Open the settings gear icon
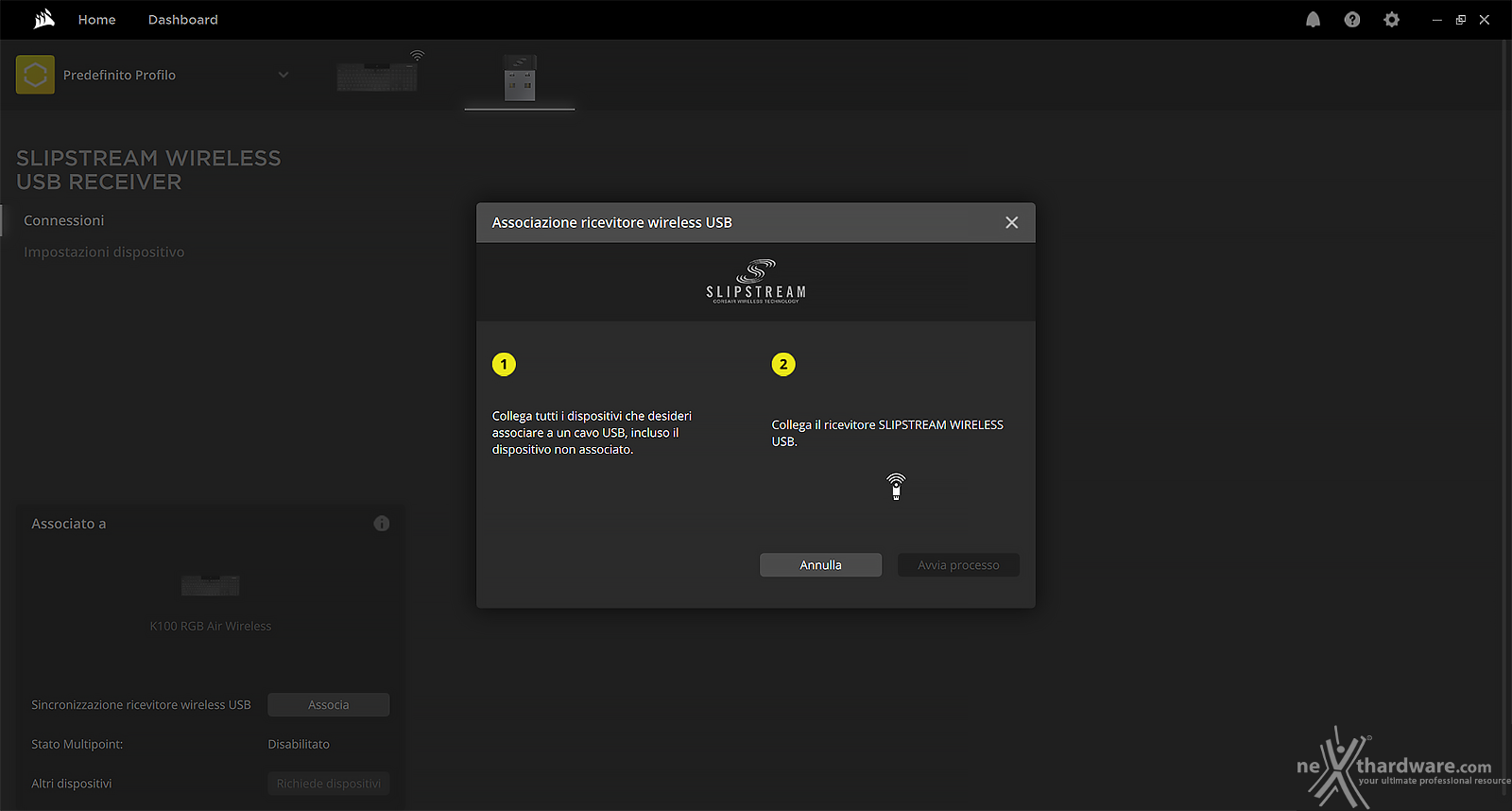 click(1391, 20)
